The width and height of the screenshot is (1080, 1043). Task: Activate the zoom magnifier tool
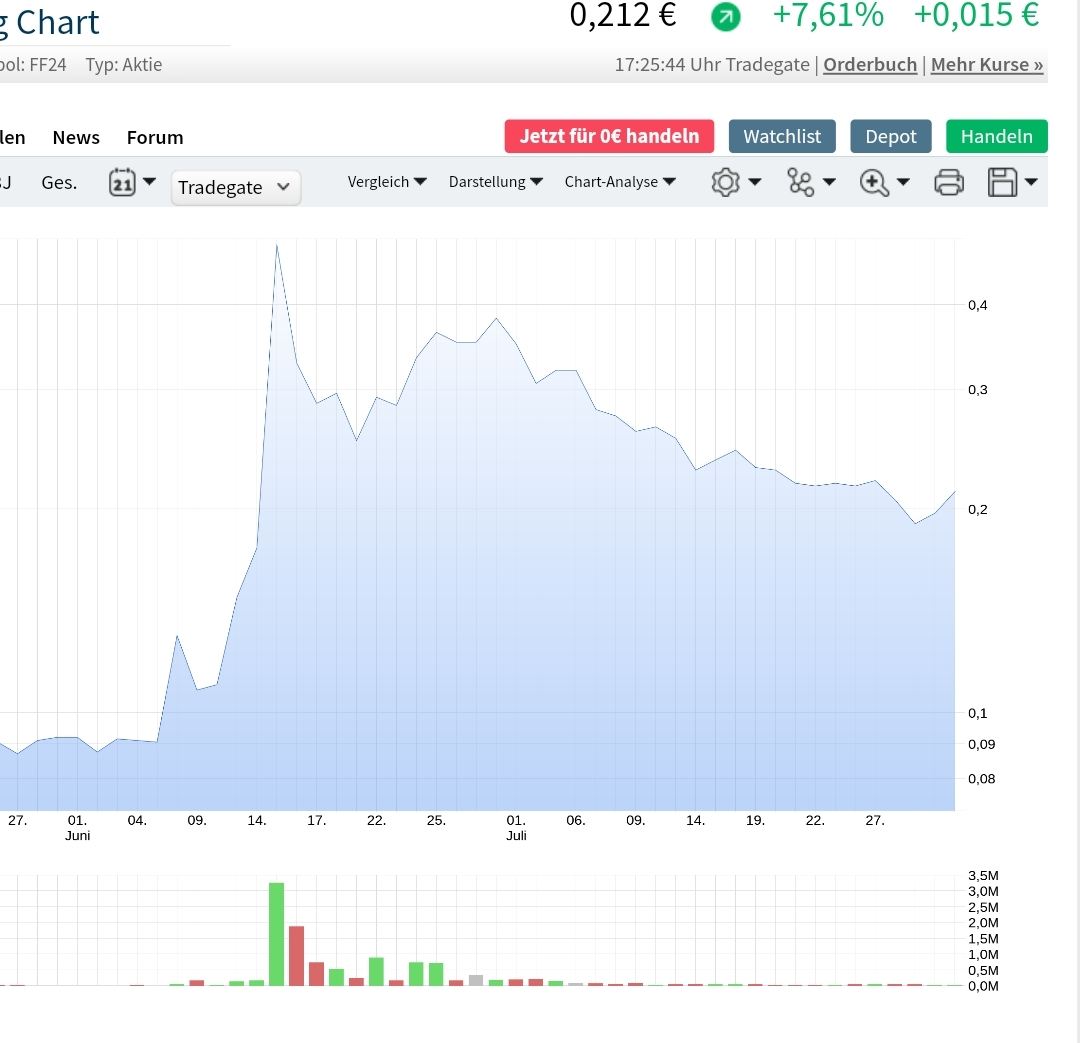pyautogui.click(x=876, y=182)
